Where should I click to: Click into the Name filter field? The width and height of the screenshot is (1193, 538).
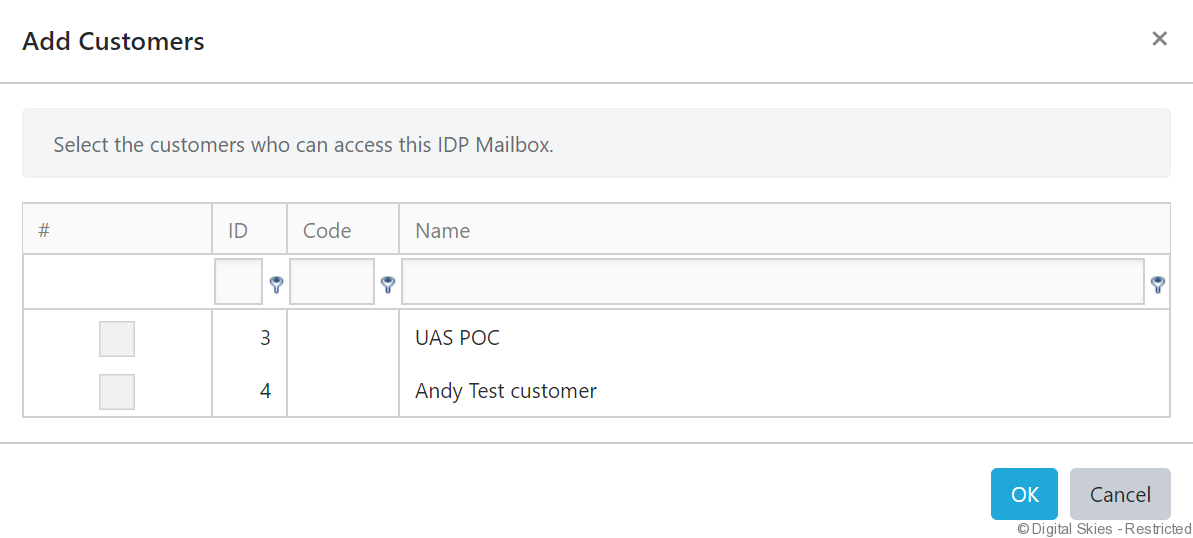[x=772, y=282]
